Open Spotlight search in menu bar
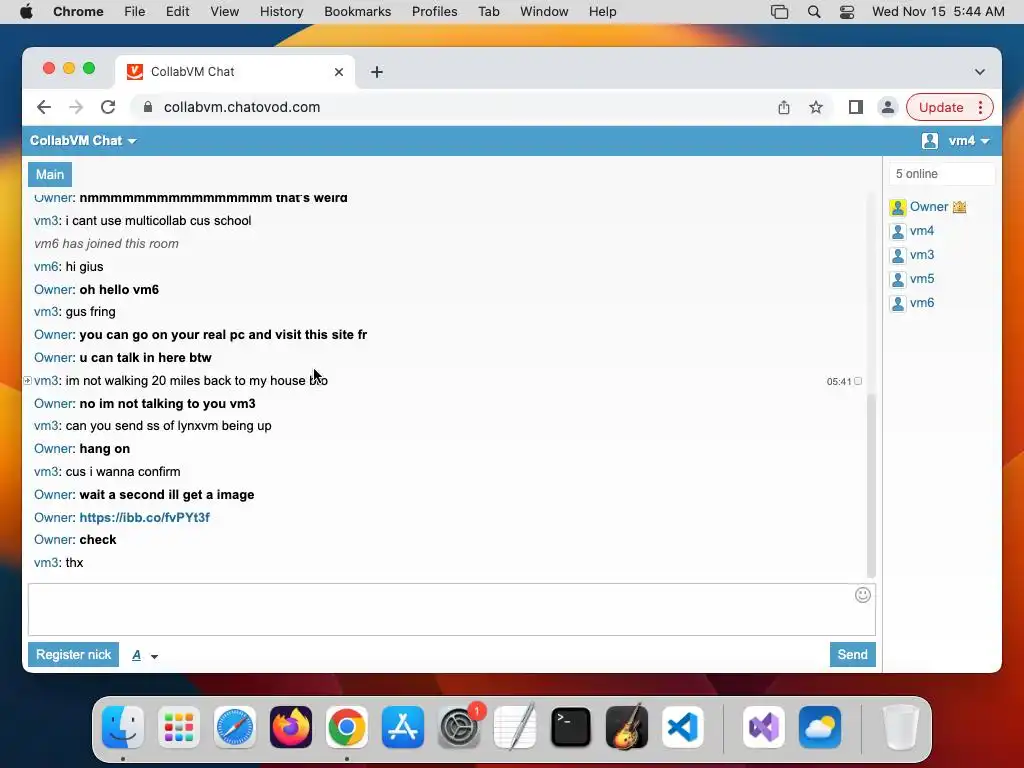The height and width of the screenshot is (768, 1024). point(814,12)
